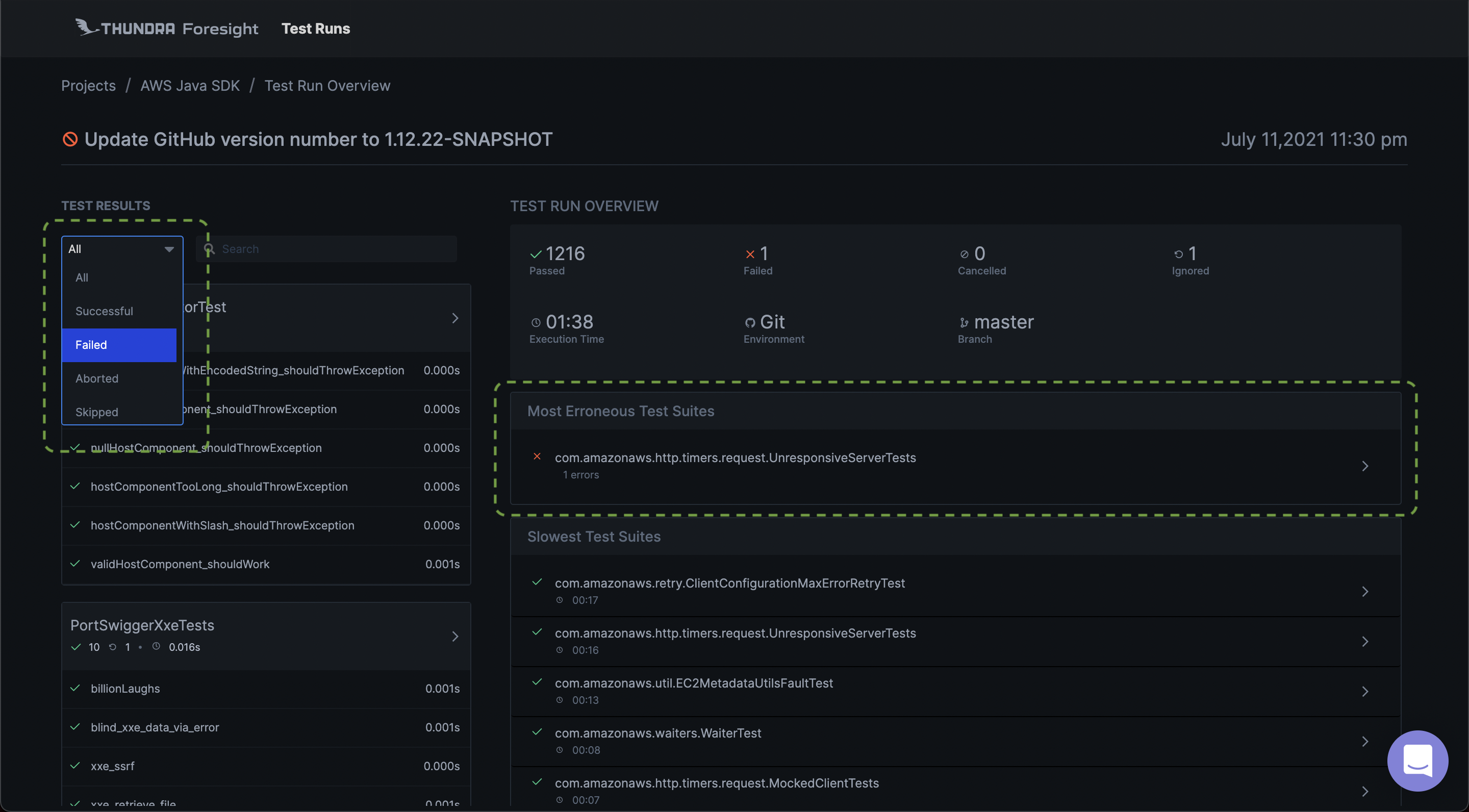This screenshot has height=812, width=1469.
Task: Click checkmark icon of ClientConfigurationMaxErrorRetryTest
Action: 537,582
